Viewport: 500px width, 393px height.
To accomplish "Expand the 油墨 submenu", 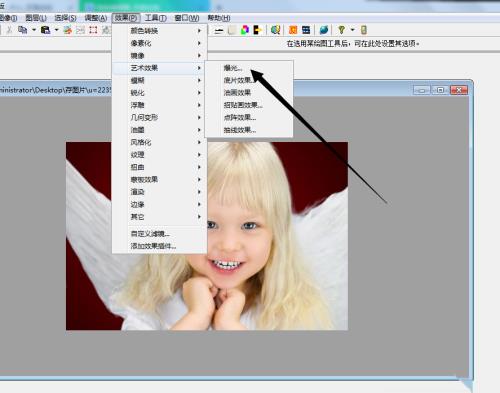I will point(159,130).
